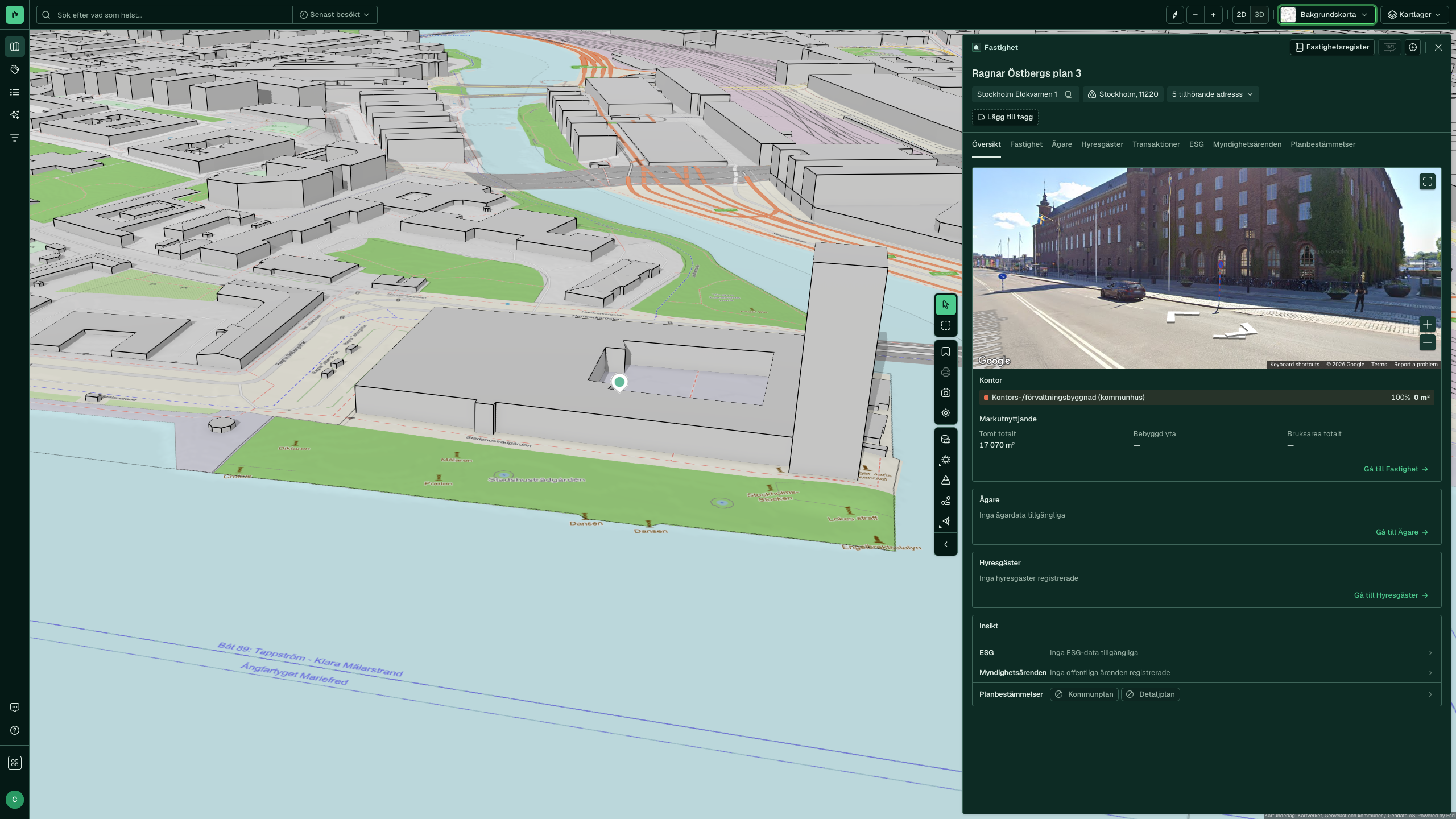This screenshot has width=1456, height=819.
Task: Copy the Stockholm Eldkvarnen 1 designation
Action: pyautogui.click(x=1069, y=94)
